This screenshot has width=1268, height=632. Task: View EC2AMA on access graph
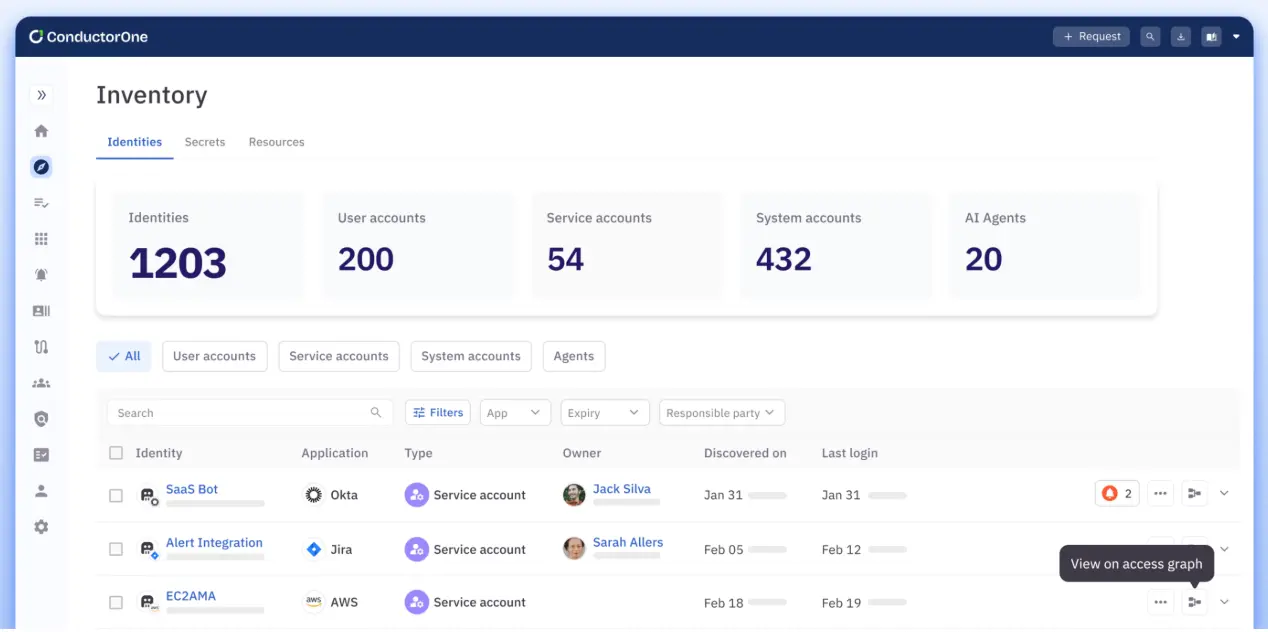1194,602
